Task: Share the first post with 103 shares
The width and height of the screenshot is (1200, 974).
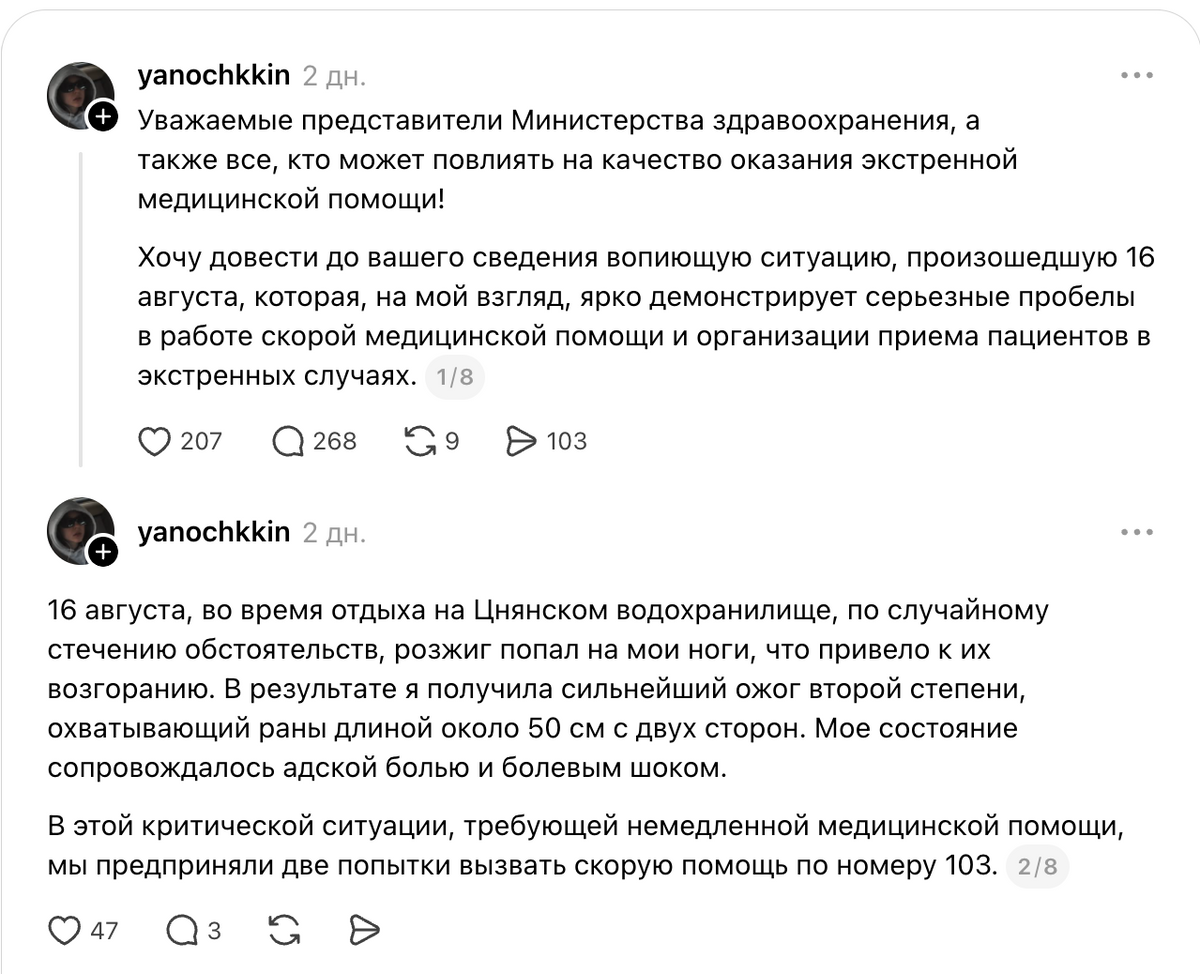Action: pyautogui.click(x=546, y=441)
